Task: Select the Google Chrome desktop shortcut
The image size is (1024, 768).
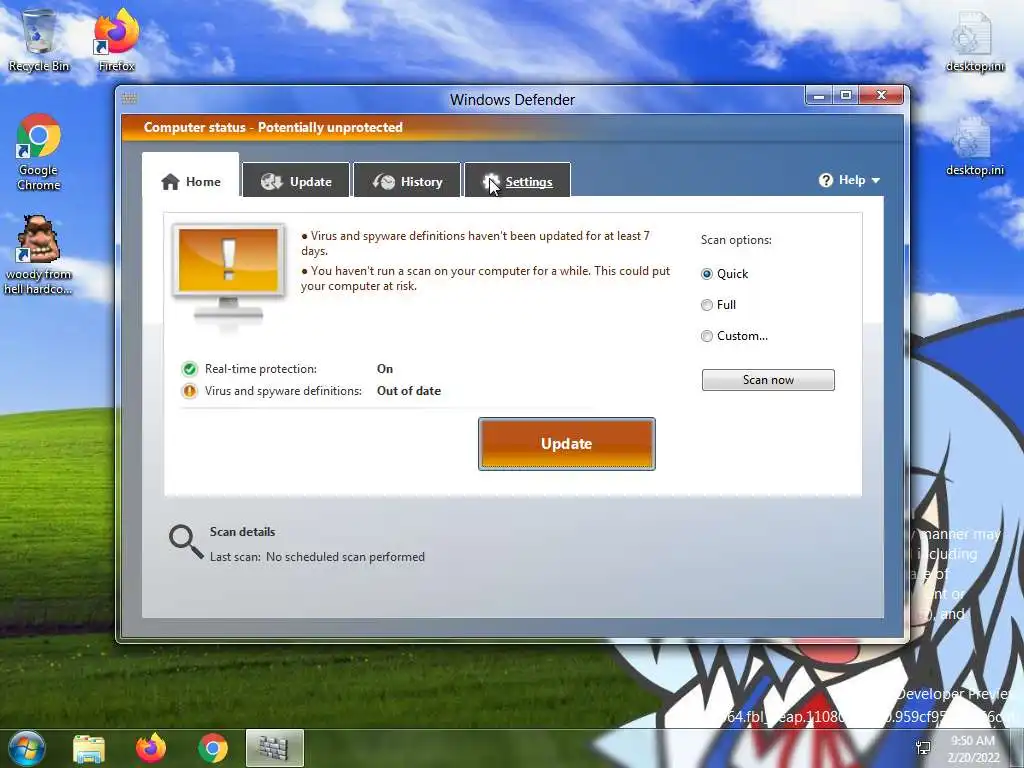Action: [39, 152]
